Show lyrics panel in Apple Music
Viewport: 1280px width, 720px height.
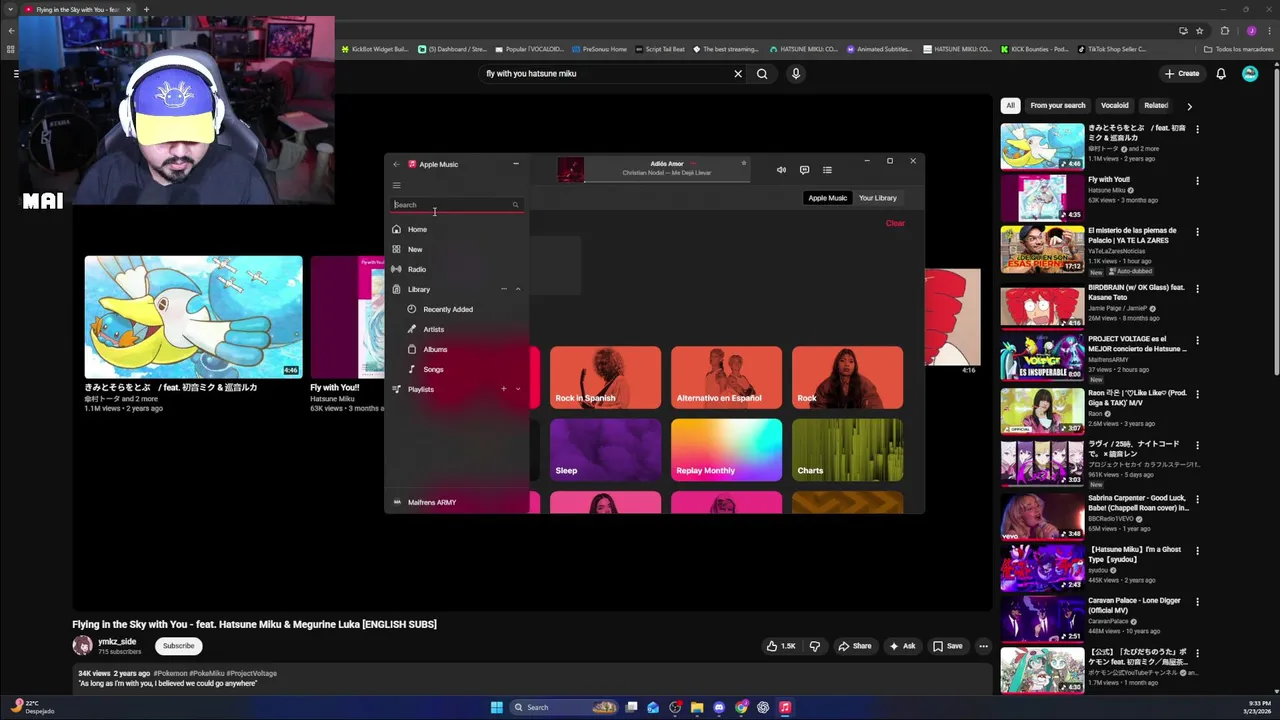(804, 170)
